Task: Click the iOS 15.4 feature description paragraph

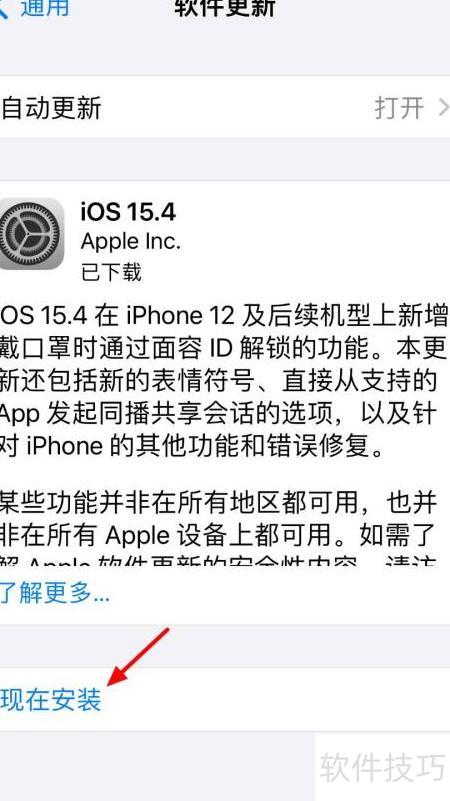Action: click(x=224, y=381)
